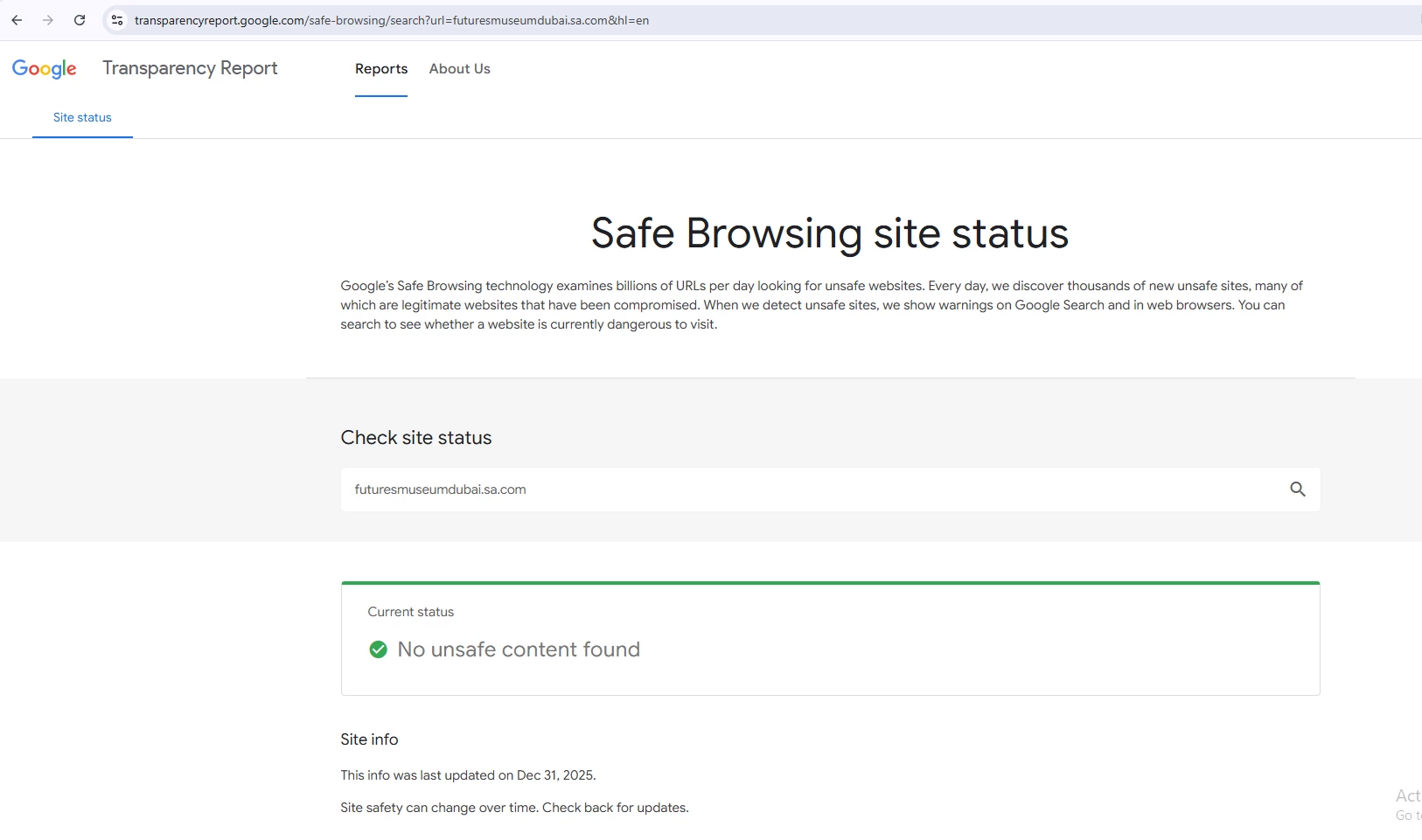Click the browser address bar URL
The height and width of the screenshot is (840, 1422).
click(x=392, y=20)
